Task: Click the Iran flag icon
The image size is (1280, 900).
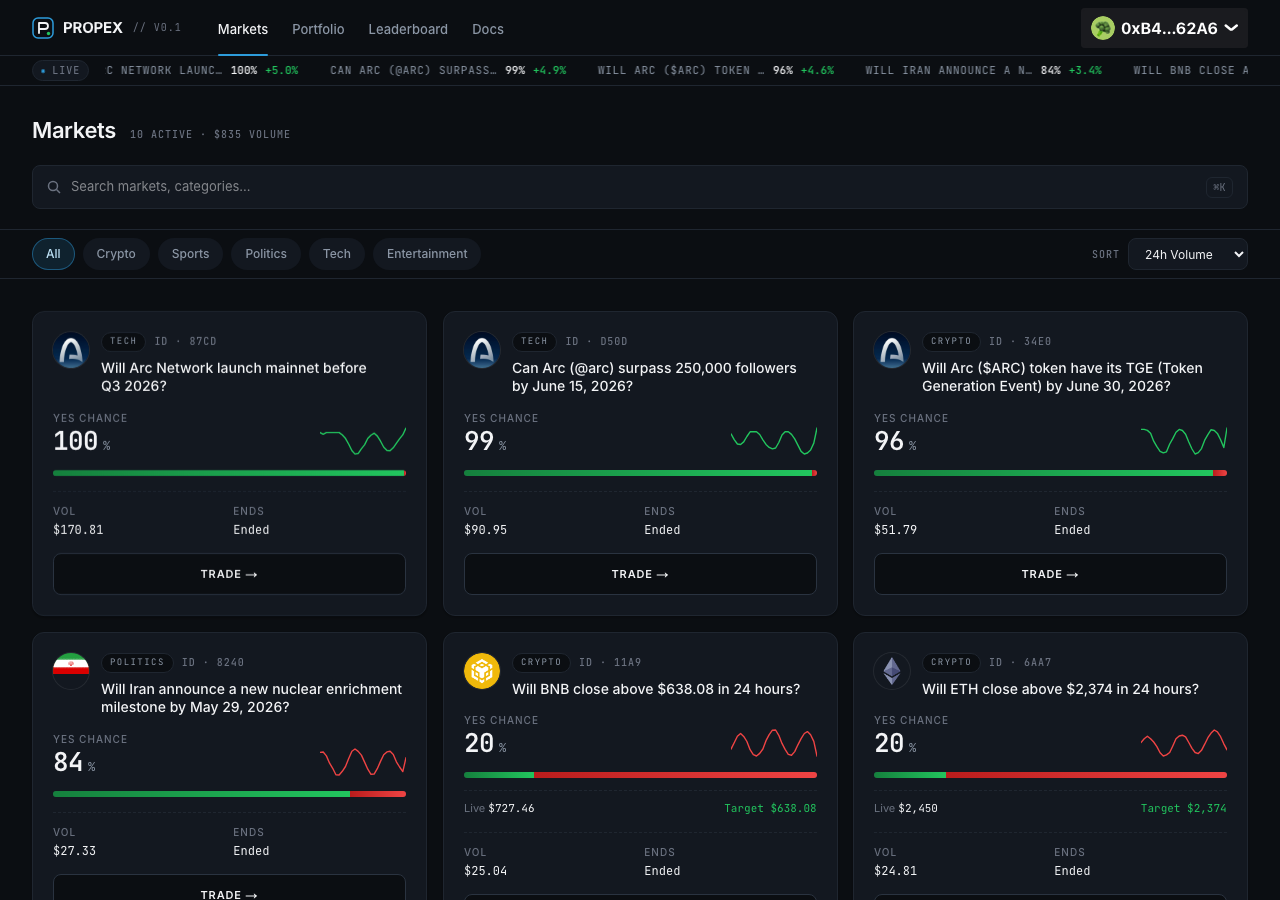Action: coord(71,671)
